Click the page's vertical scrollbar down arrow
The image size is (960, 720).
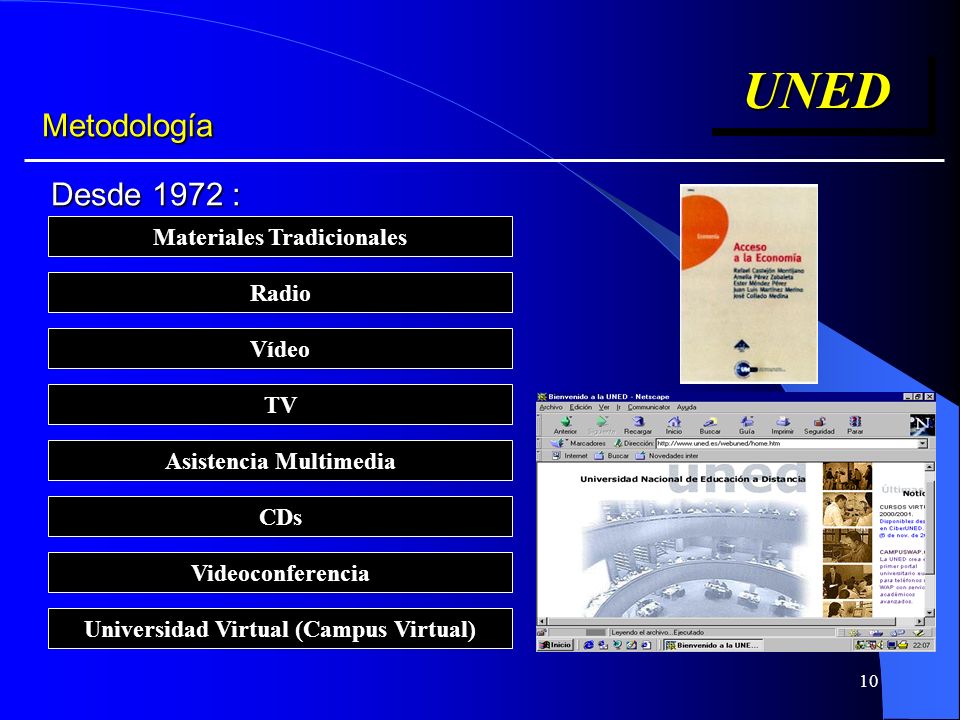tap(929, 612)
